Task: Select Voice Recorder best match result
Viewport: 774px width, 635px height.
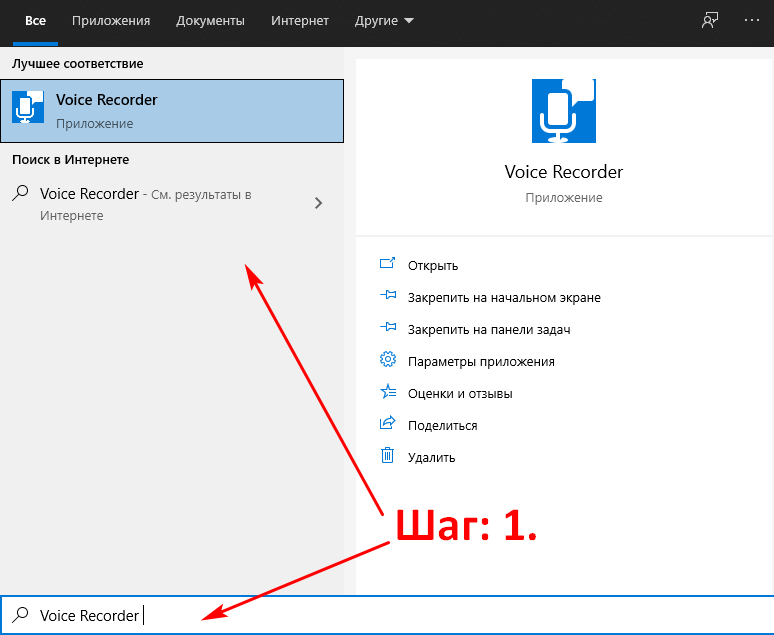Action: pyautogui.click(x=172, y=111)
